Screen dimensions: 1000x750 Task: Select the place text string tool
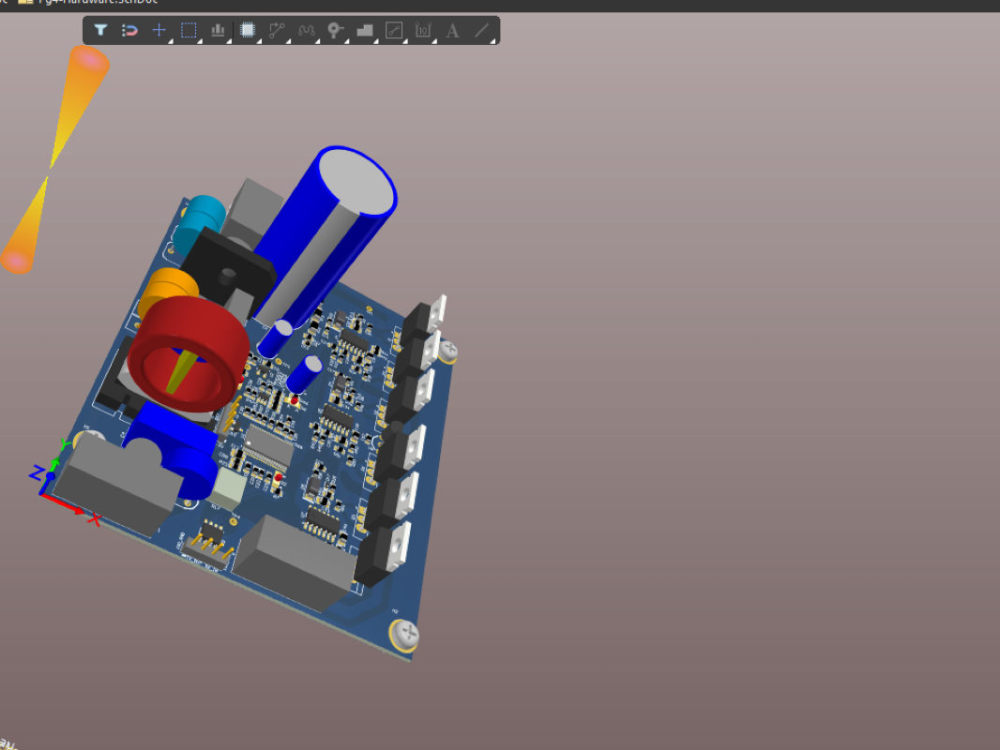[x=453, y=30]
